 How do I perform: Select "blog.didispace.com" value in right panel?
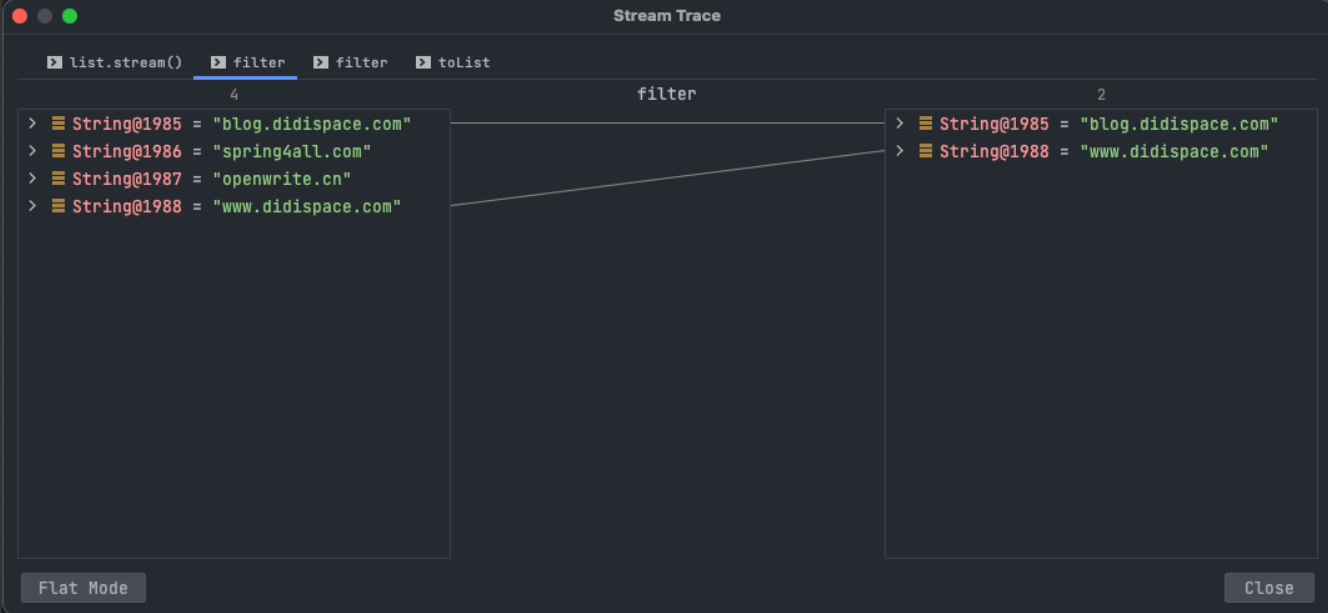pyautogui.click(x=1179, y=124)
